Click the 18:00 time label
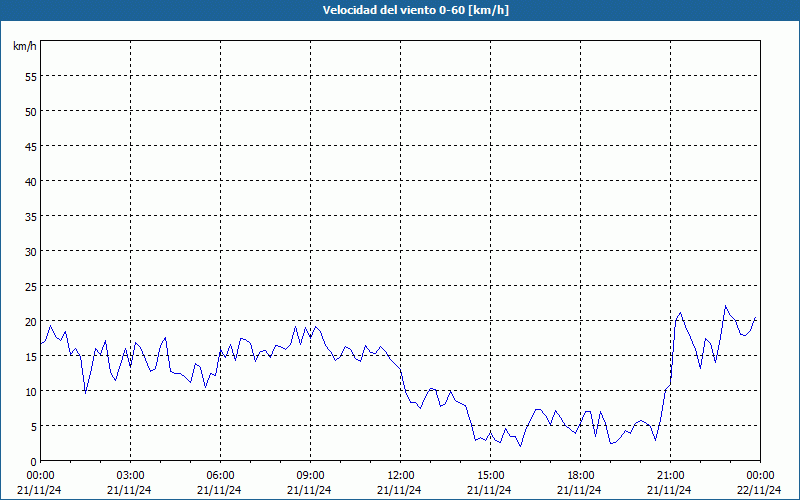 pos(581,476)
